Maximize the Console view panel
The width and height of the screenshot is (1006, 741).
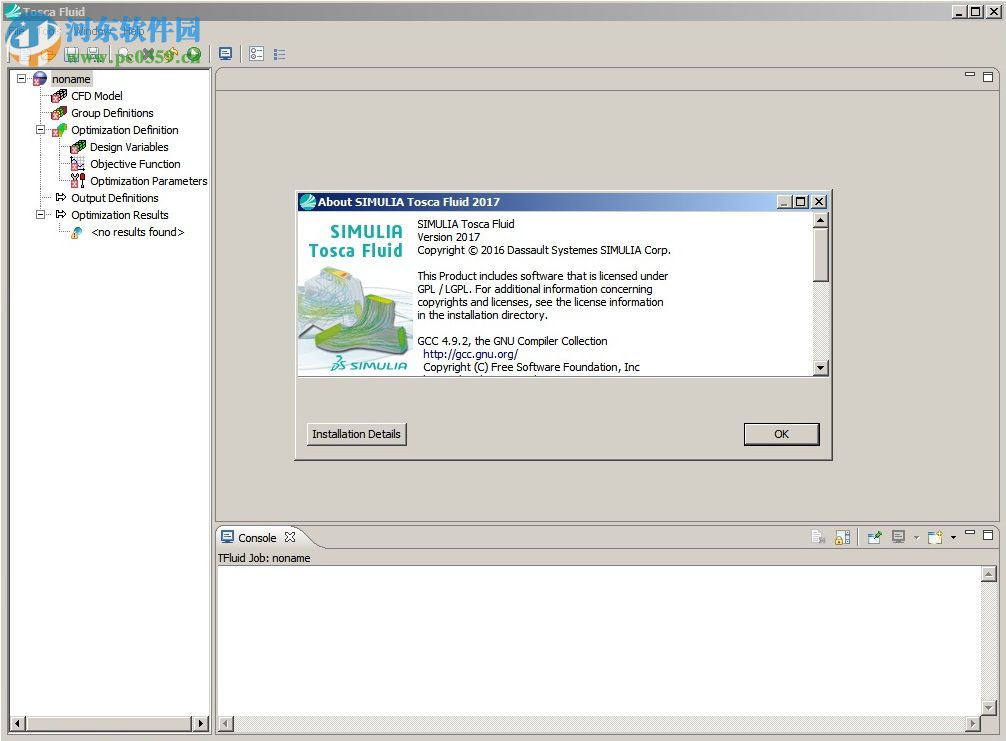988,534
